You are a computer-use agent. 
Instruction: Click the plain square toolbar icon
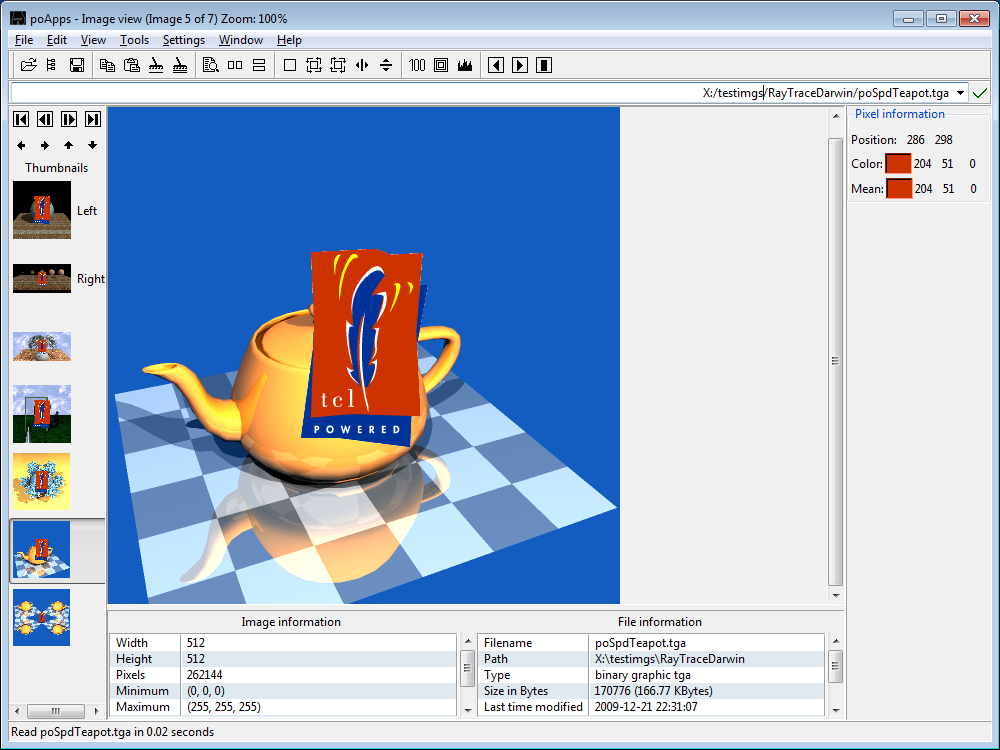[x=290, y=65]
